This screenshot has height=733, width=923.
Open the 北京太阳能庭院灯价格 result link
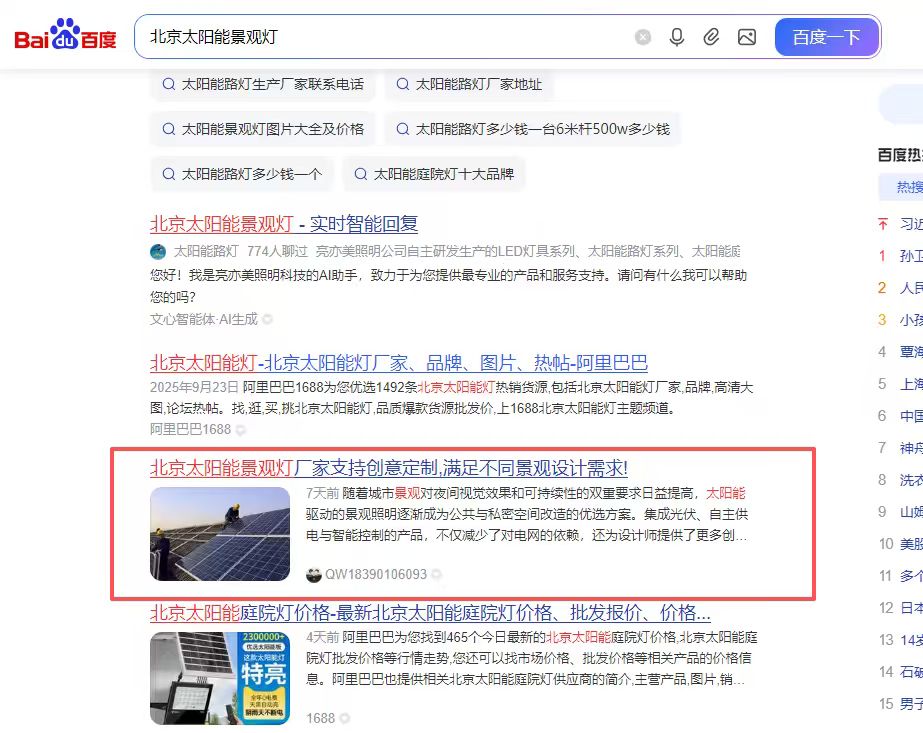coord(430,613)
